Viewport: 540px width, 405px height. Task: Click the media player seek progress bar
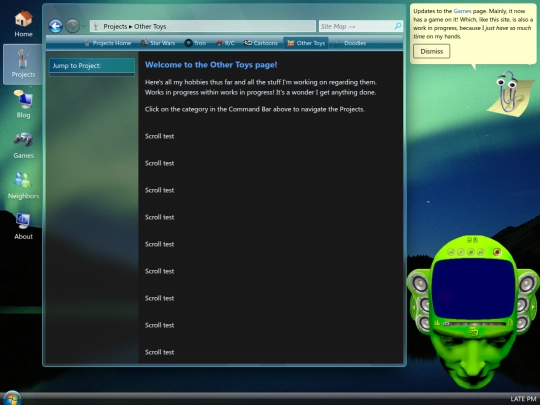click(x=475, y=324)
